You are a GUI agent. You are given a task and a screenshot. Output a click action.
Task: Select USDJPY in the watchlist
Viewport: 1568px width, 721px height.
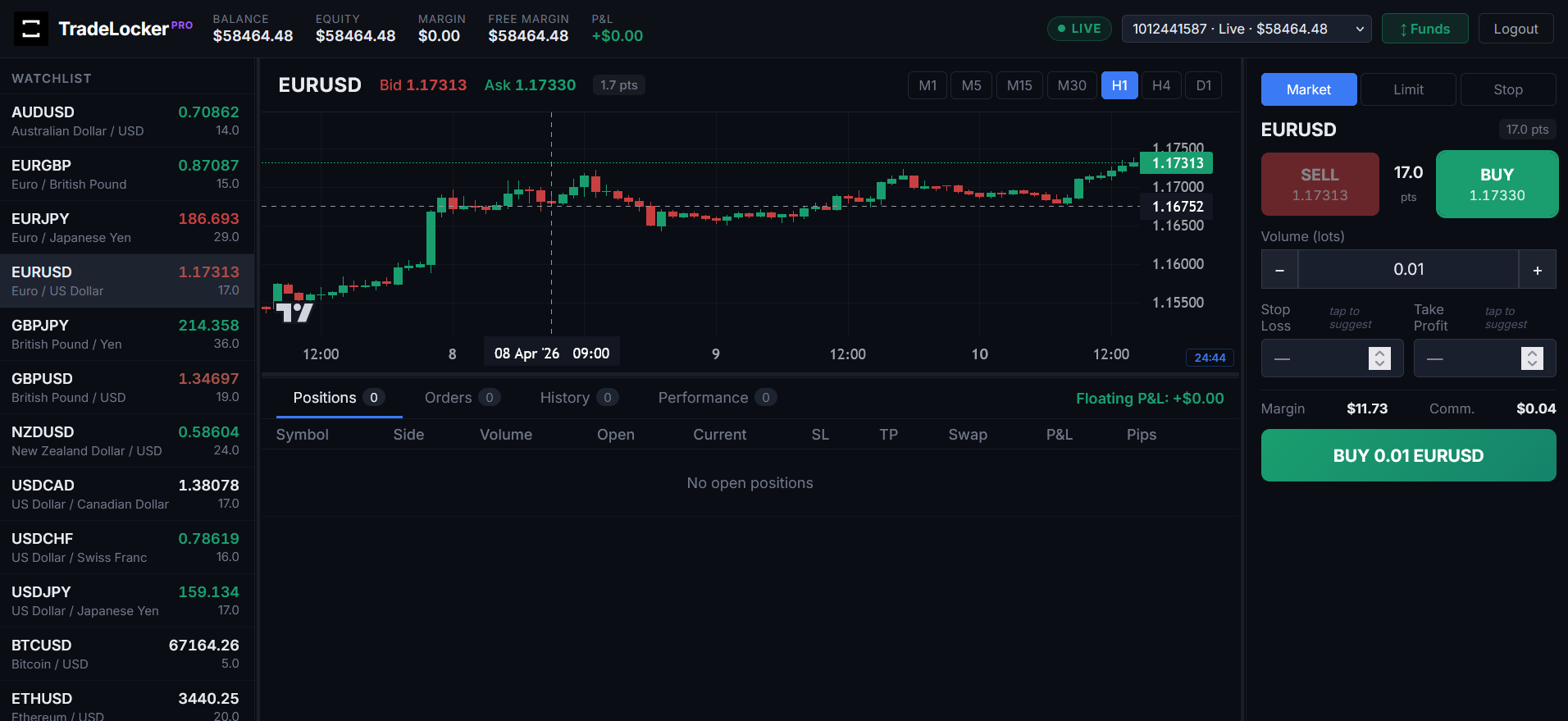point(127,600)
